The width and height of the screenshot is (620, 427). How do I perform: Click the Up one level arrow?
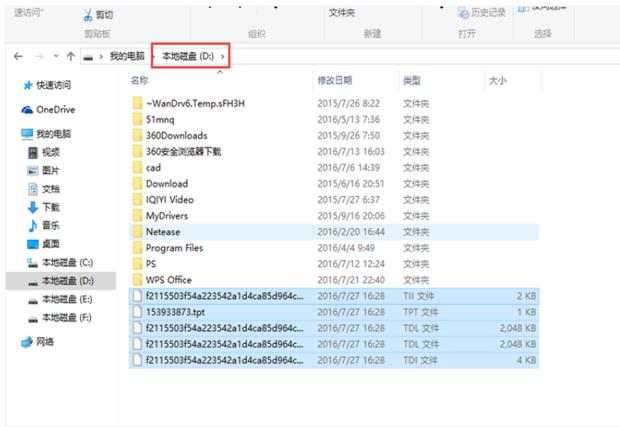72,56
